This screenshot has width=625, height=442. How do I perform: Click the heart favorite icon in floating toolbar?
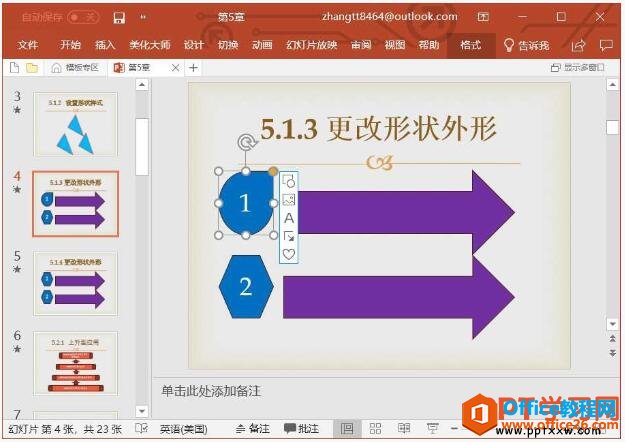[289, 254]
